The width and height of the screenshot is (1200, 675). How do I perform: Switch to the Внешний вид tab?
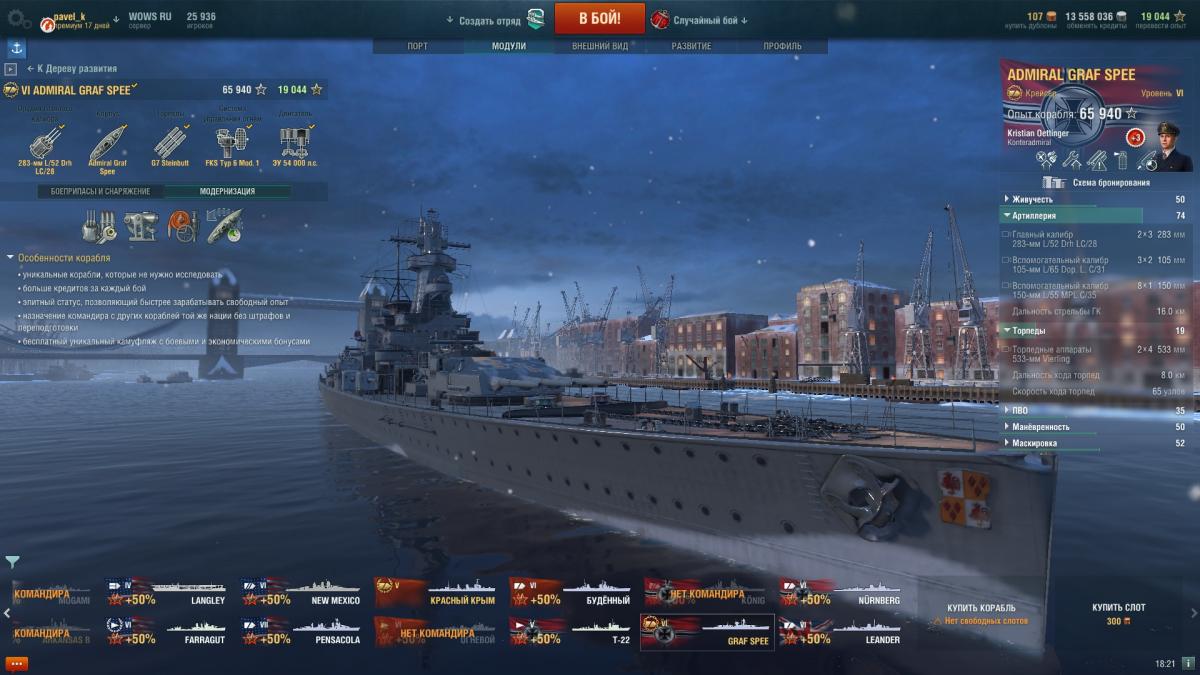(600, 46)
